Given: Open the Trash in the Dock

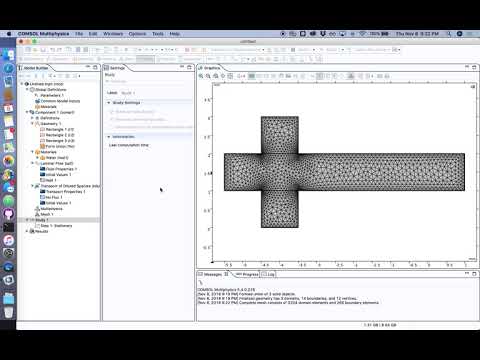Looking at the screenshot, I should (x=9, y=312).
